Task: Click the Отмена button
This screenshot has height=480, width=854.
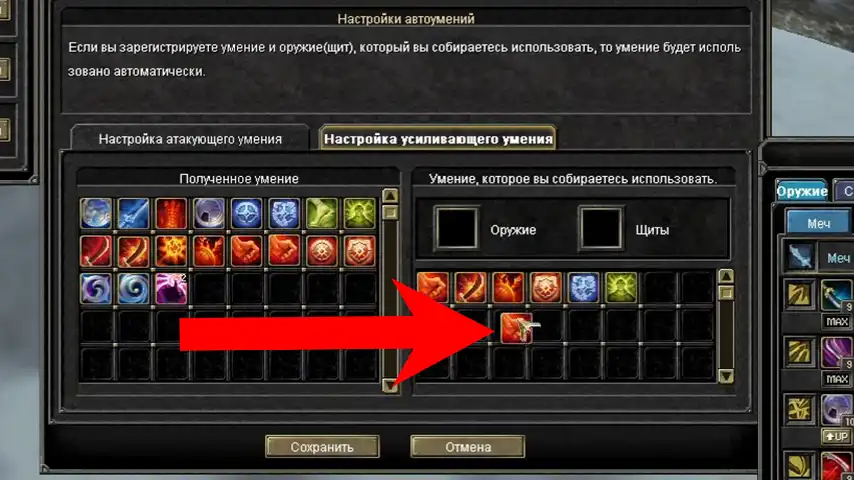Action: tap(468, 447)
